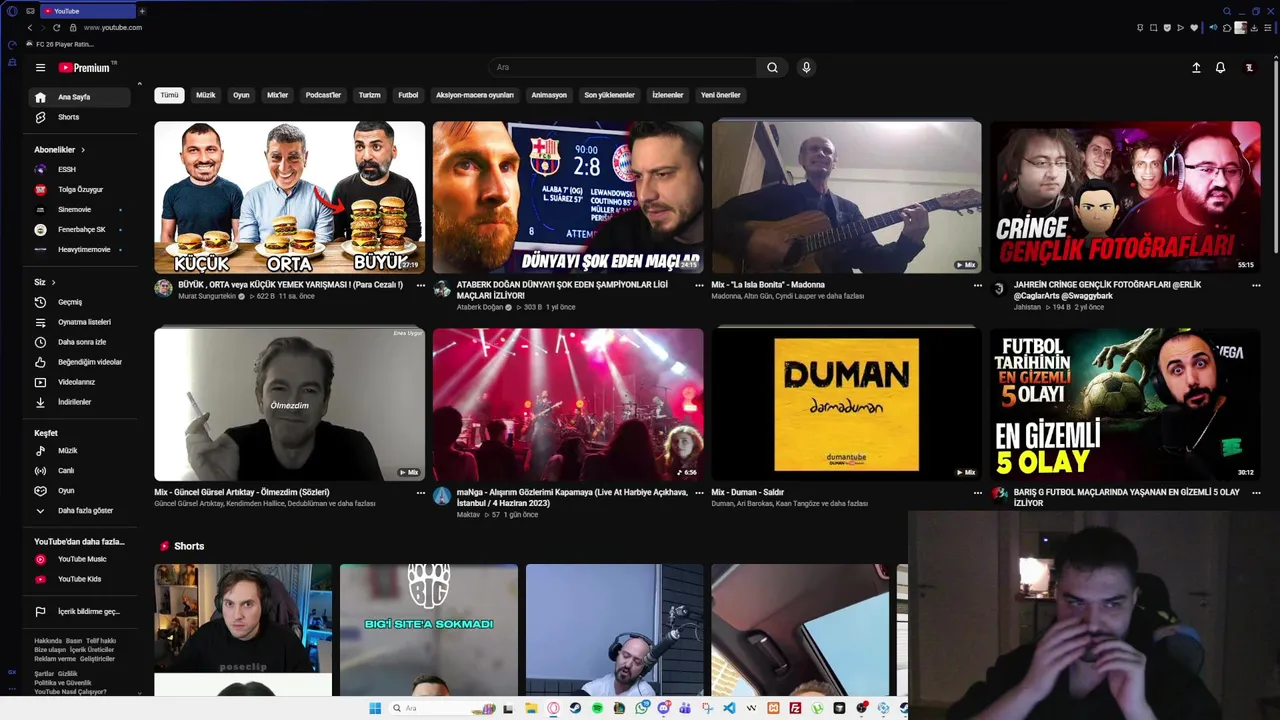The width and height of the screenshot is (1280, 720).
Task: Open more options for Ataberk Doğan video
Action: tap(699, 285)
